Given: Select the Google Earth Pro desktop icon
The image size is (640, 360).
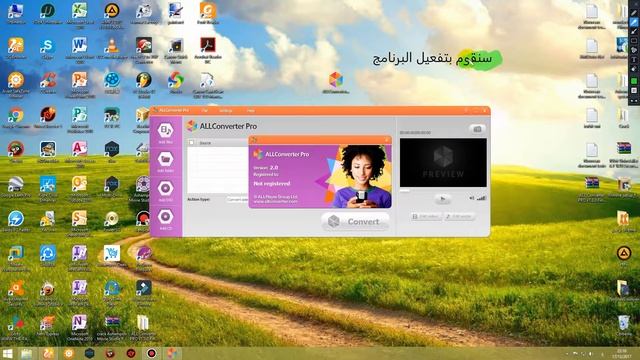Looking at the screenshot, I should (16, 184).
